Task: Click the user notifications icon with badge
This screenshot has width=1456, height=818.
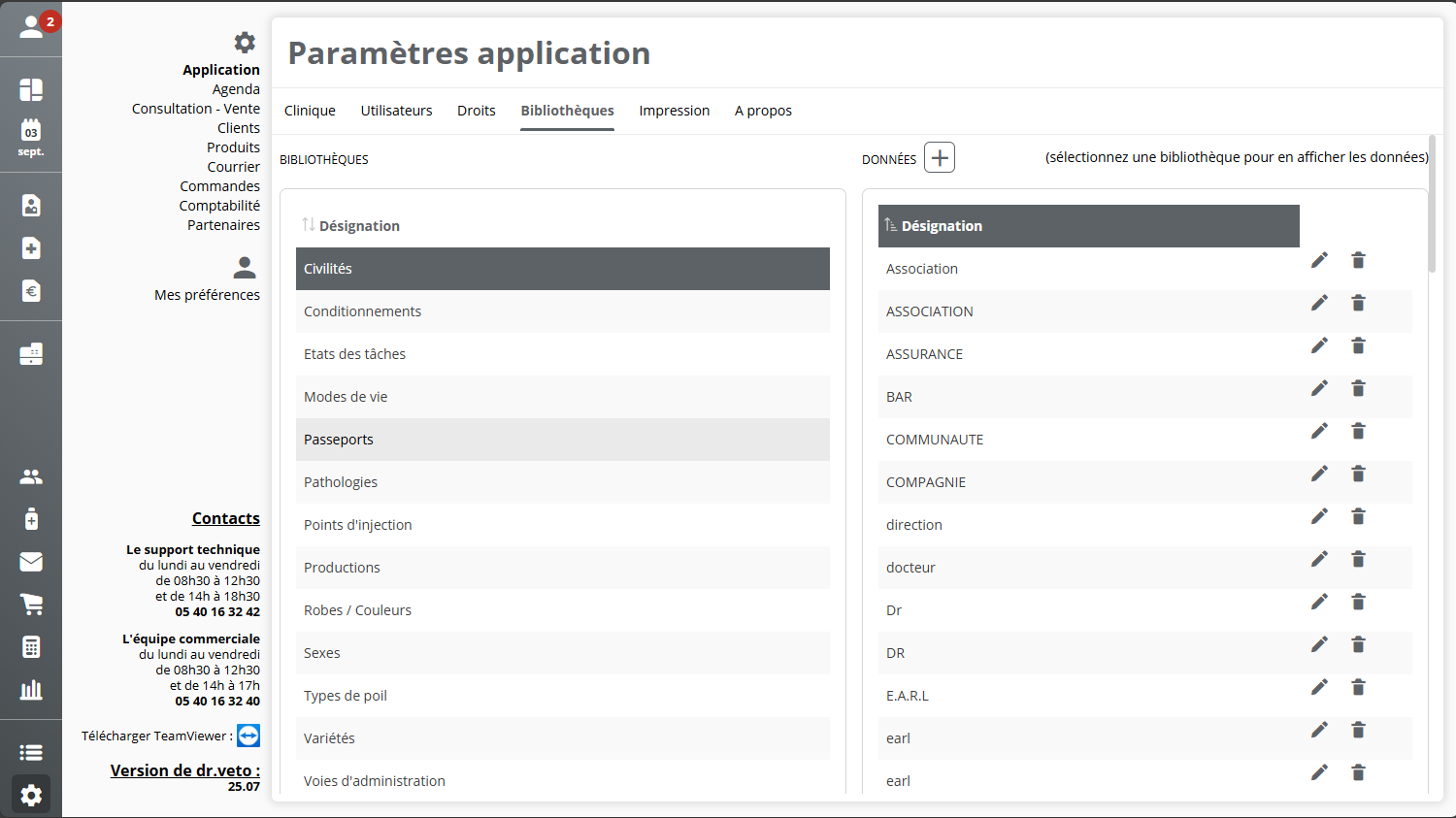Action: click(x=31, y=27)
